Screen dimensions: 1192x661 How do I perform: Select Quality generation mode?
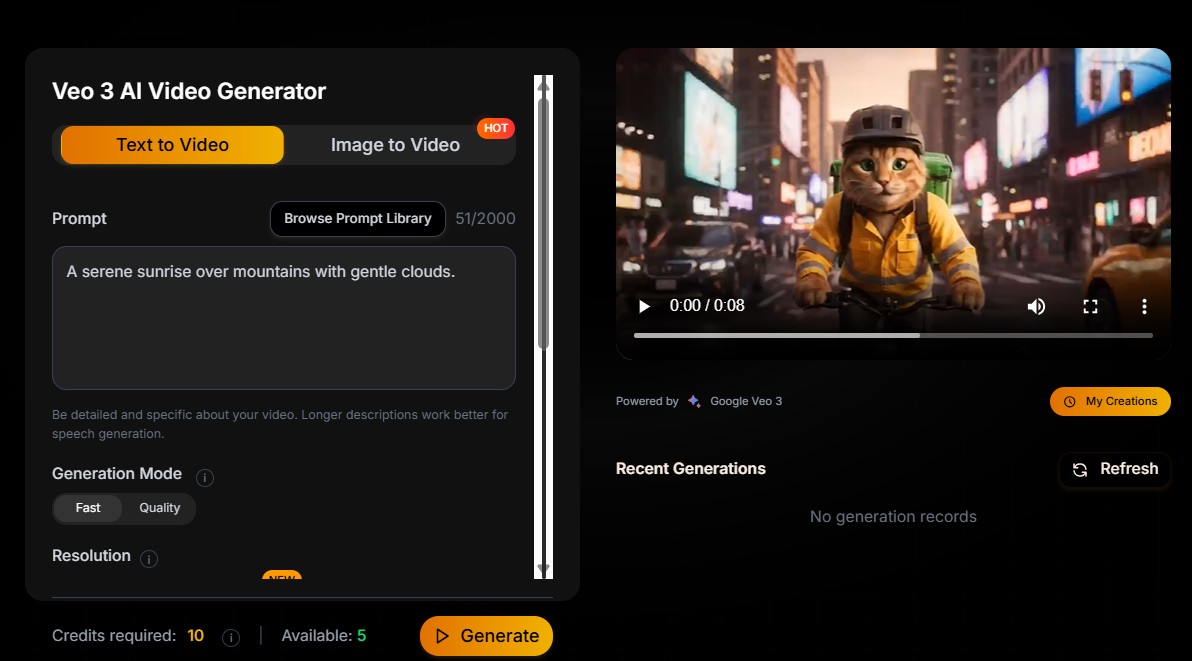click(x=159, y=508)
